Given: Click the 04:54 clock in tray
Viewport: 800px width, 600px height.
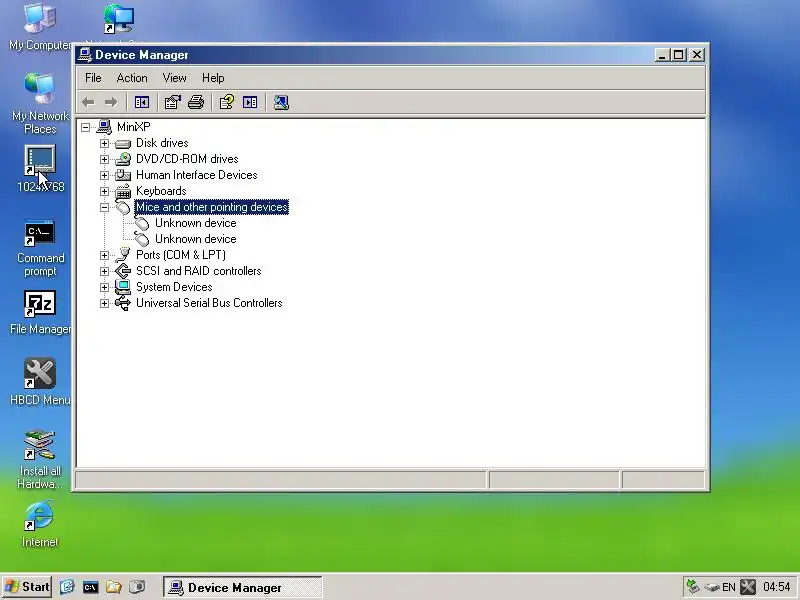Looking at the screenshot, I should tap(777, 587).
